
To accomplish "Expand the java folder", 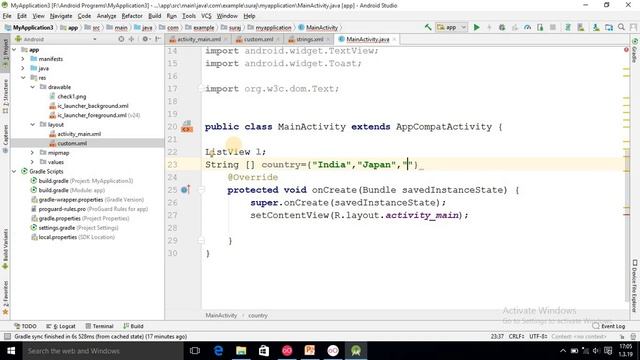I will (x=23, y=68).
